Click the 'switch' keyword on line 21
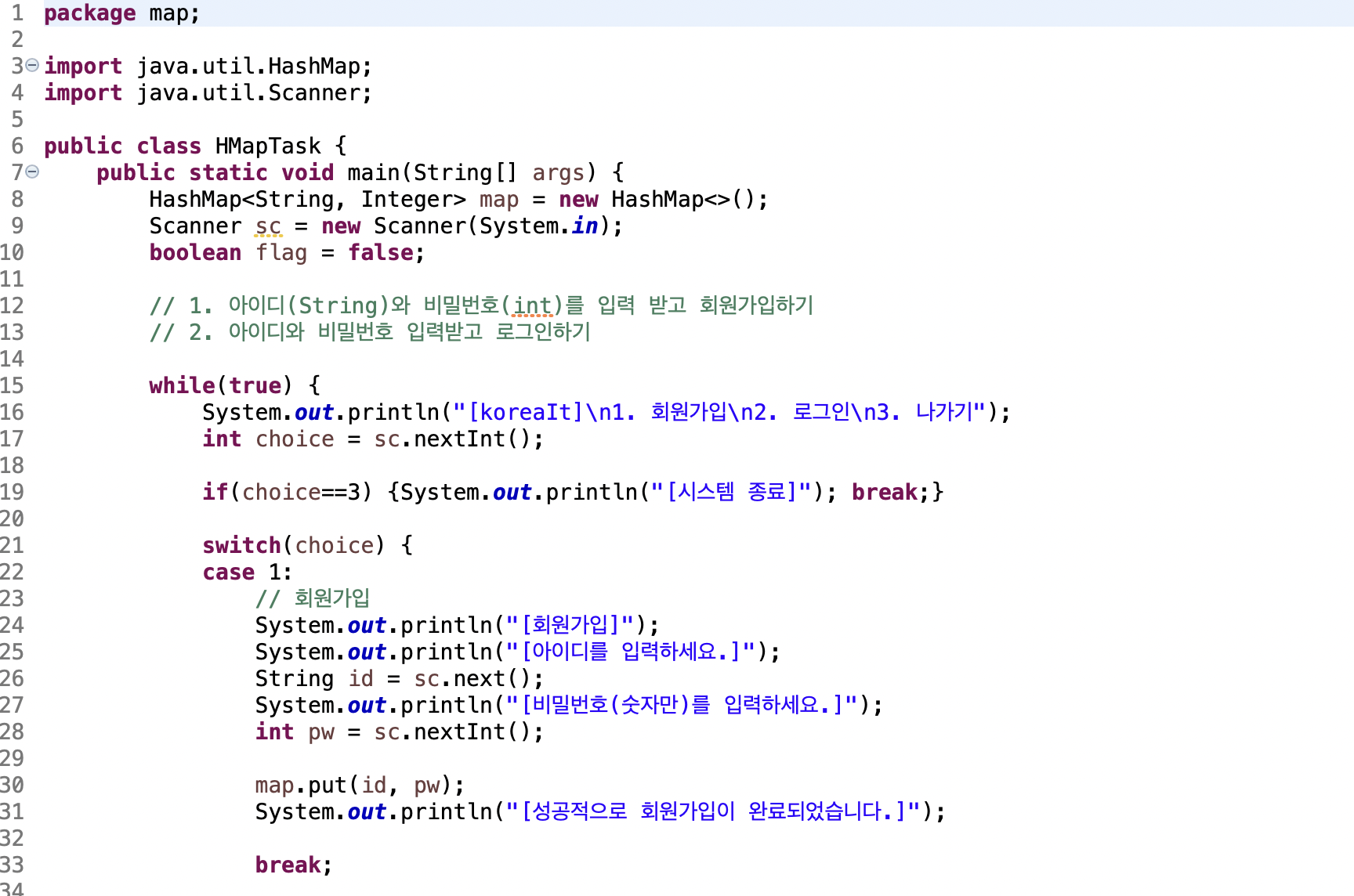 click(241, 546)
